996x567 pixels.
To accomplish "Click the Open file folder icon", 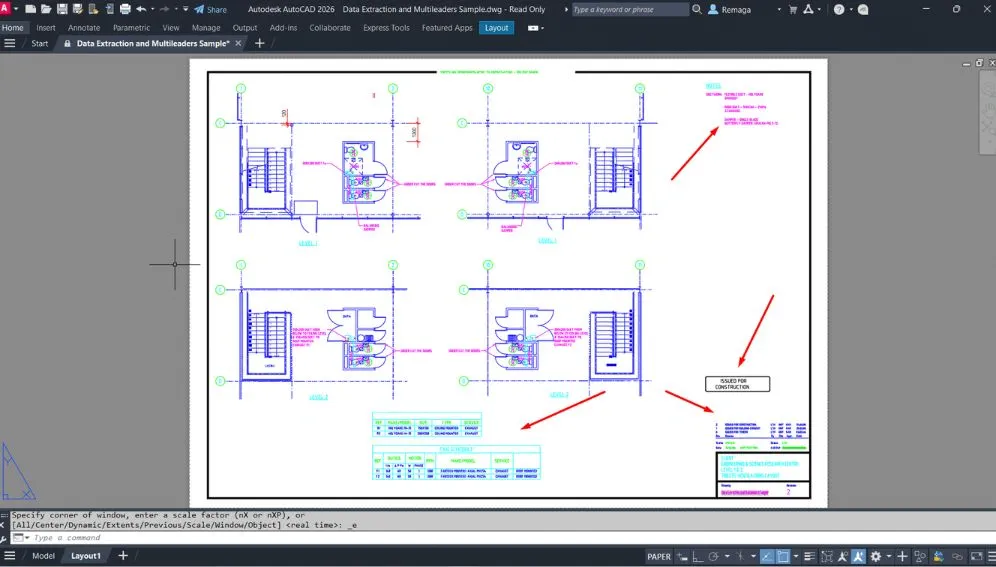I will 47,9.
